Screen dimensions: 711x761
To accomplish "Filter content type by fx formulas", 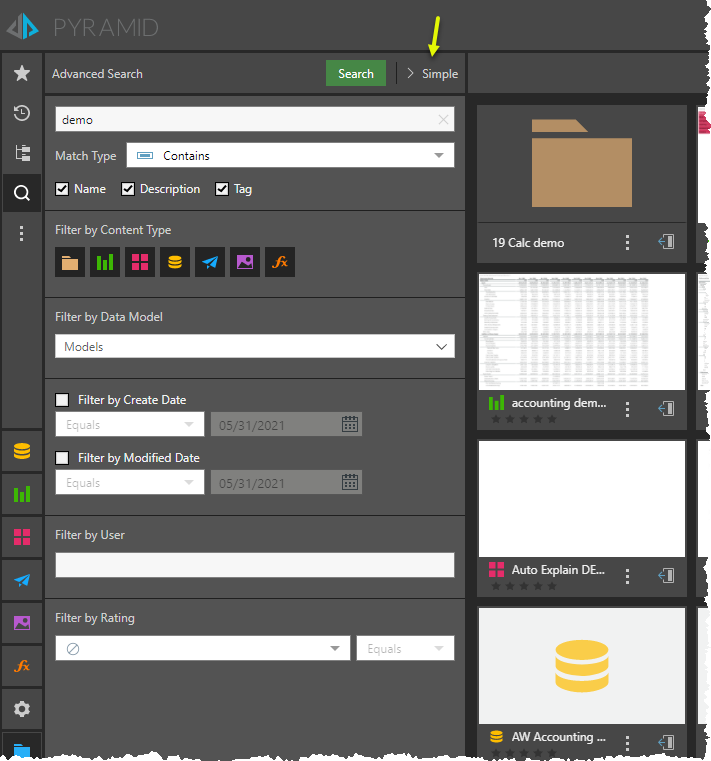I will pos(280,262).
